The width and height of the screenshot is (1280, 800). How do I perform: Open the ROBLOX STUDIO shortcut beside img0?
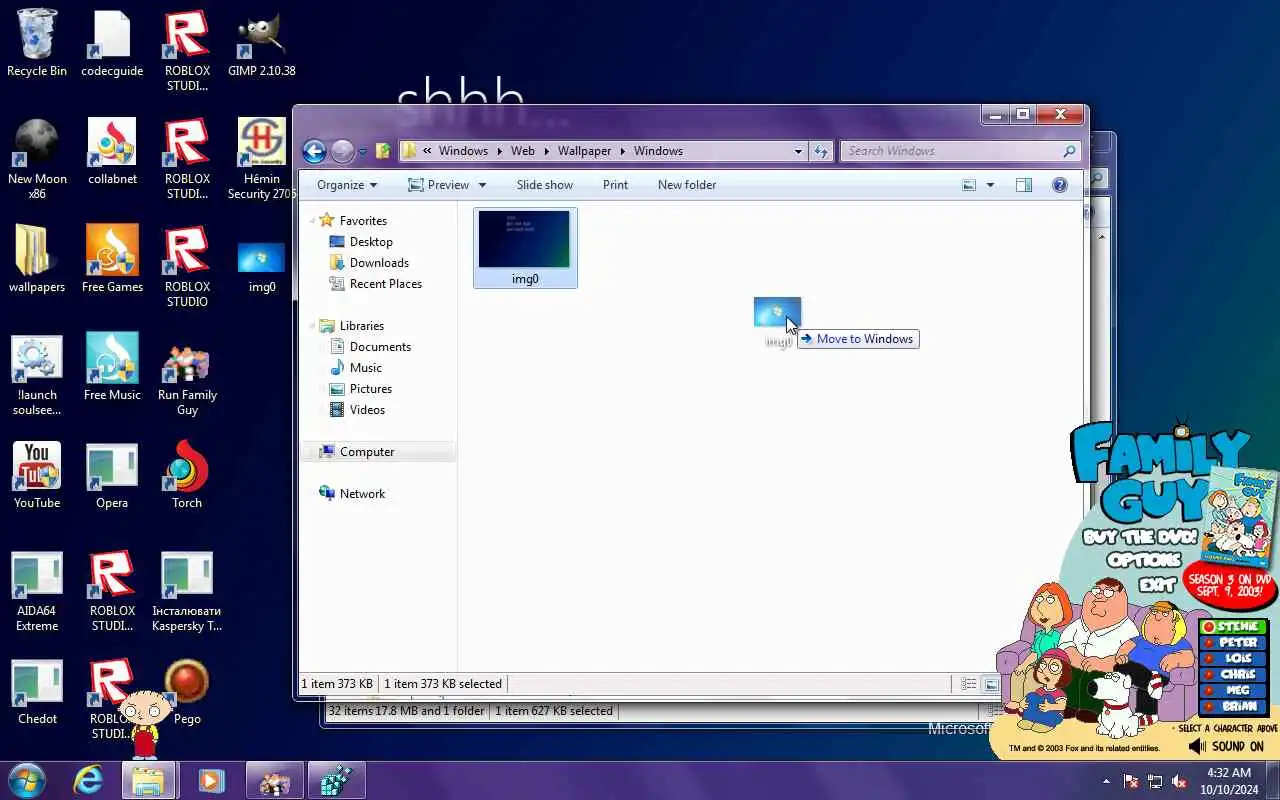(x=187, y=267)
